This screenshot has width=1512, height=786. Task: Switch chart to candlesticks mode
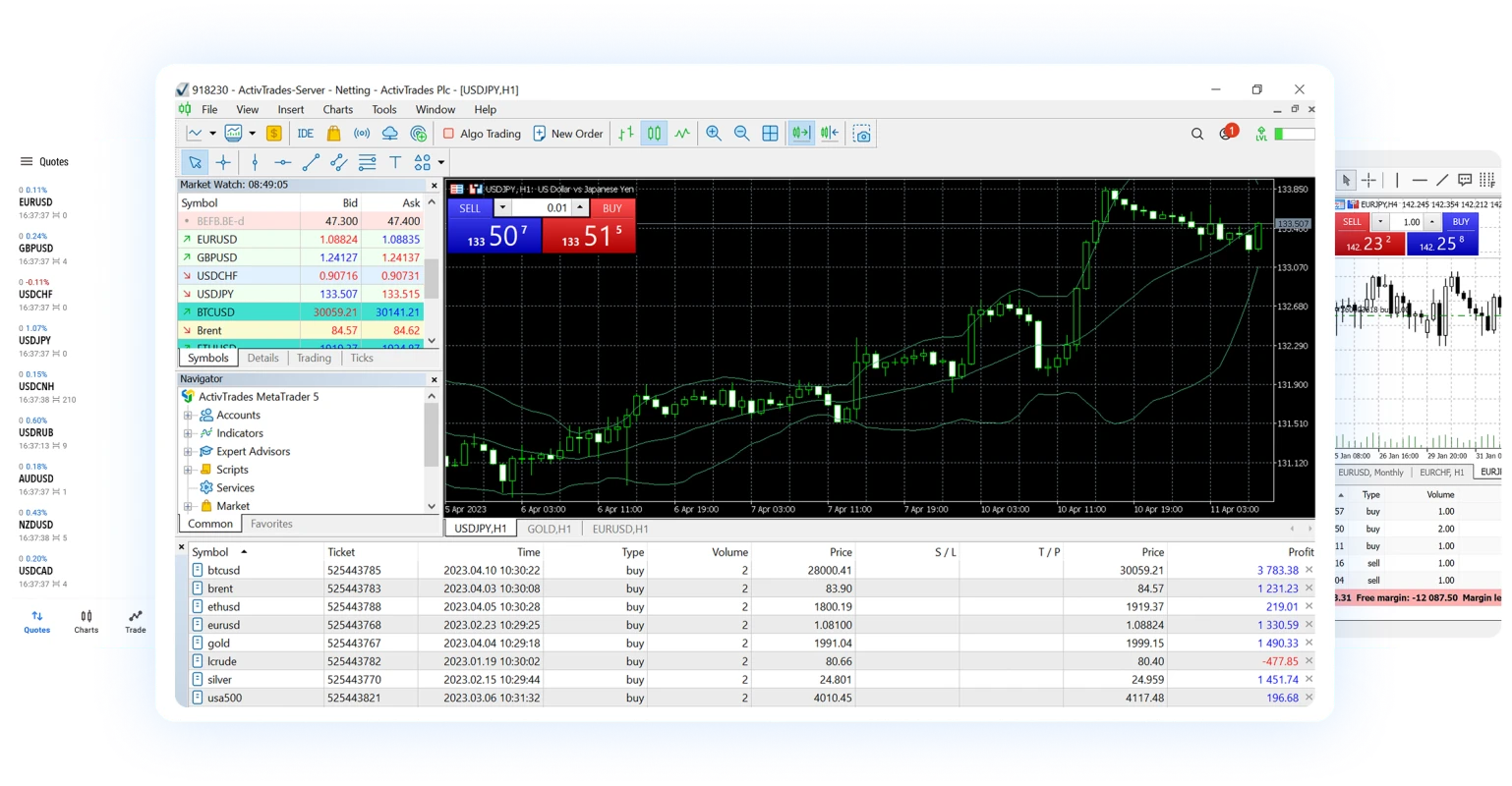[x=654, y=134]
